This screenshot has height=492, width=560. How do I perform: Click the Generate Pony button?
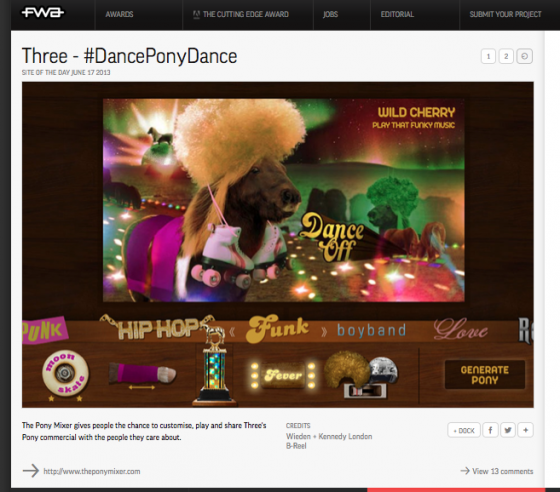(485, 375)
